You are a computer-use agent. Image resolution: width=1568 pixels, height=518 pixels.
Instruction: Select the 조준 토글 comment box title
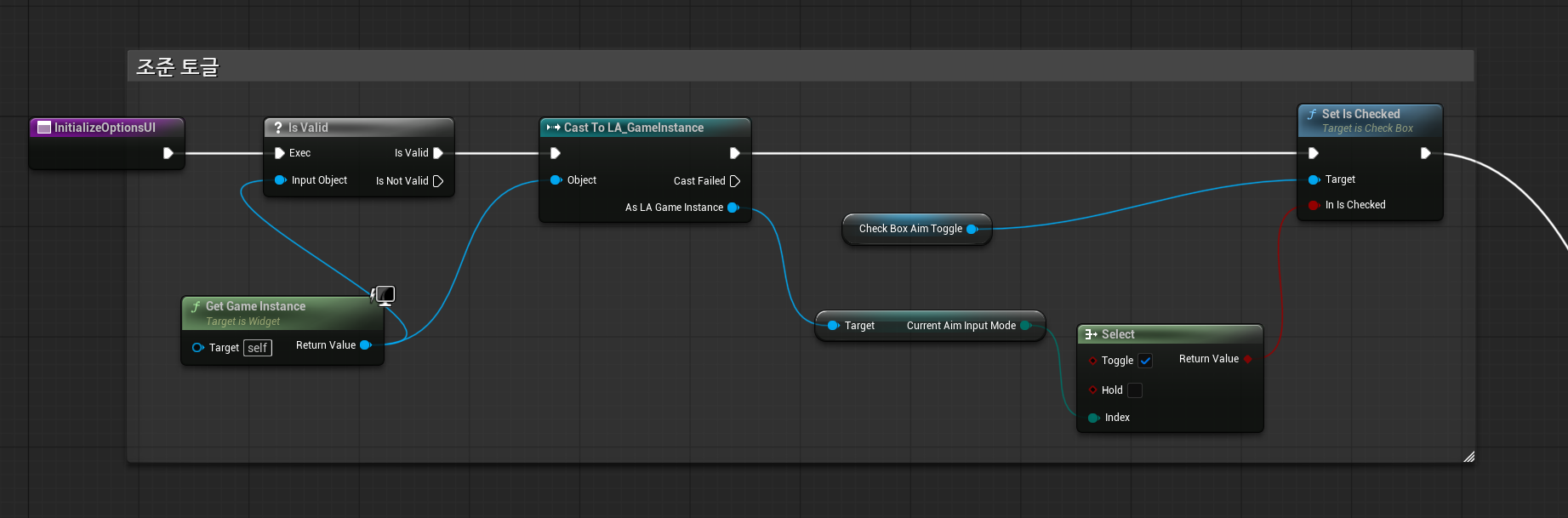pos(178,66)
